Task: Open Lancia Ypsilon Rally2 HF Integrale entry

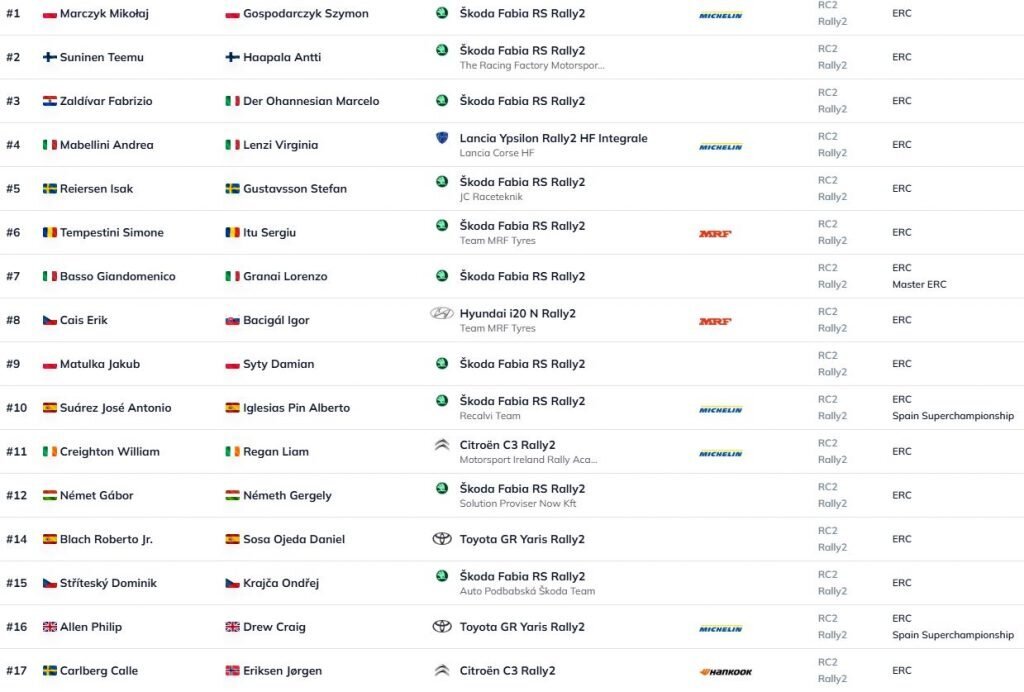Action: pos(553,138)
